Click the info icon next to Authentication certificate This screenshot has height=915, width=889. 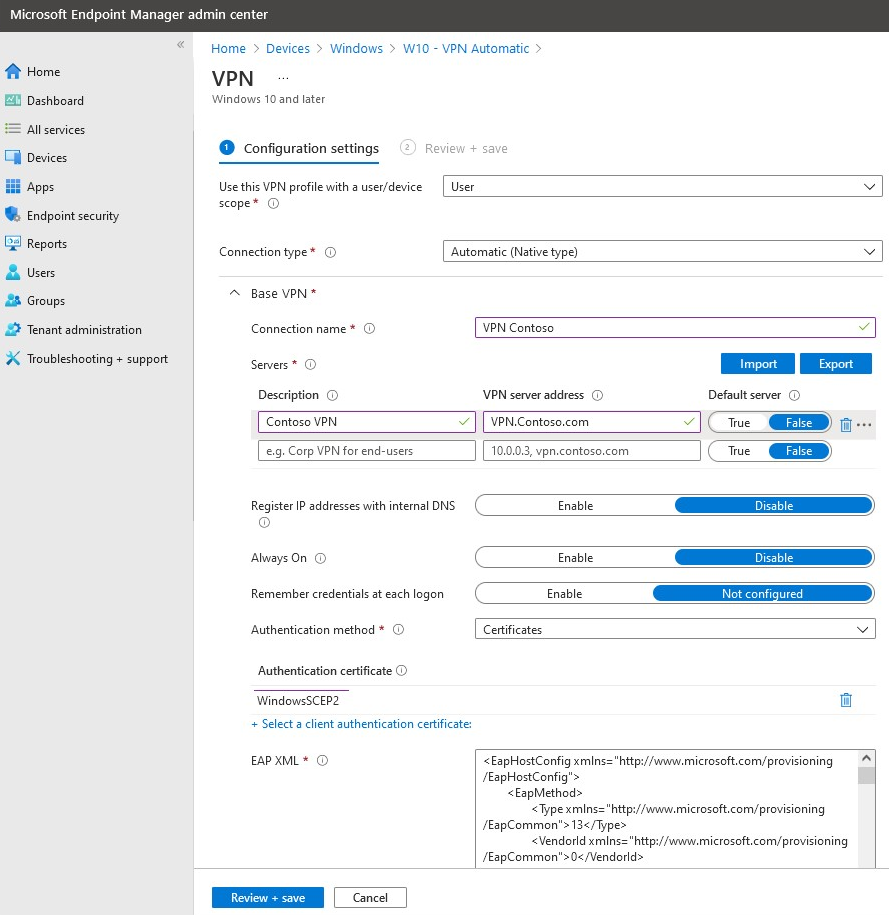point(402,670)
